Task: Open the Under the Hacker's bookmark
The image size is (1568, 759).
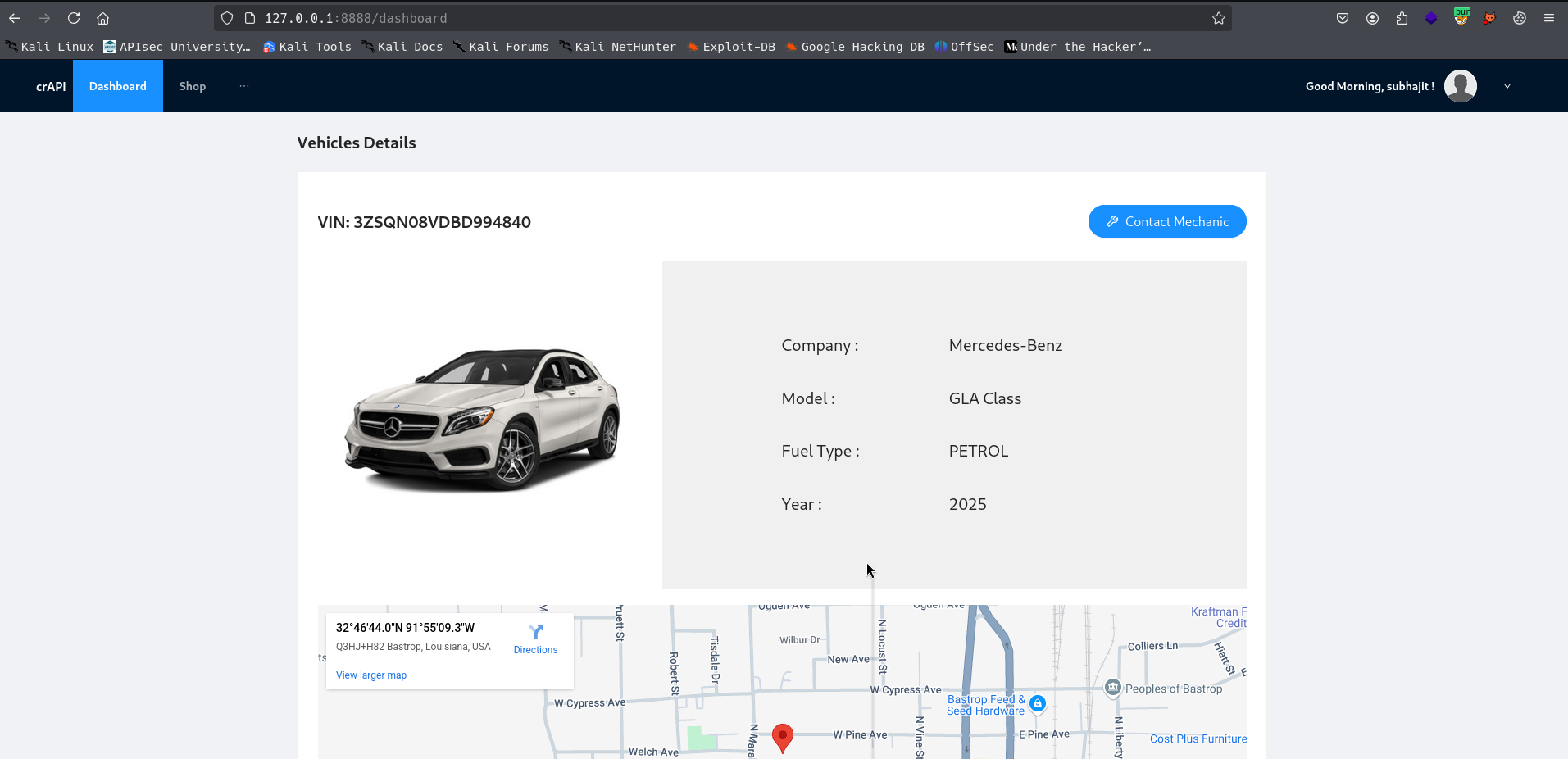Action: tap(1078, 47)
